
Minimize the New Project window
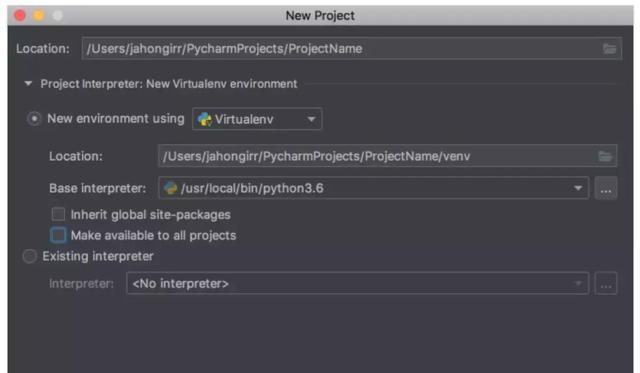[x=39, y=16]
